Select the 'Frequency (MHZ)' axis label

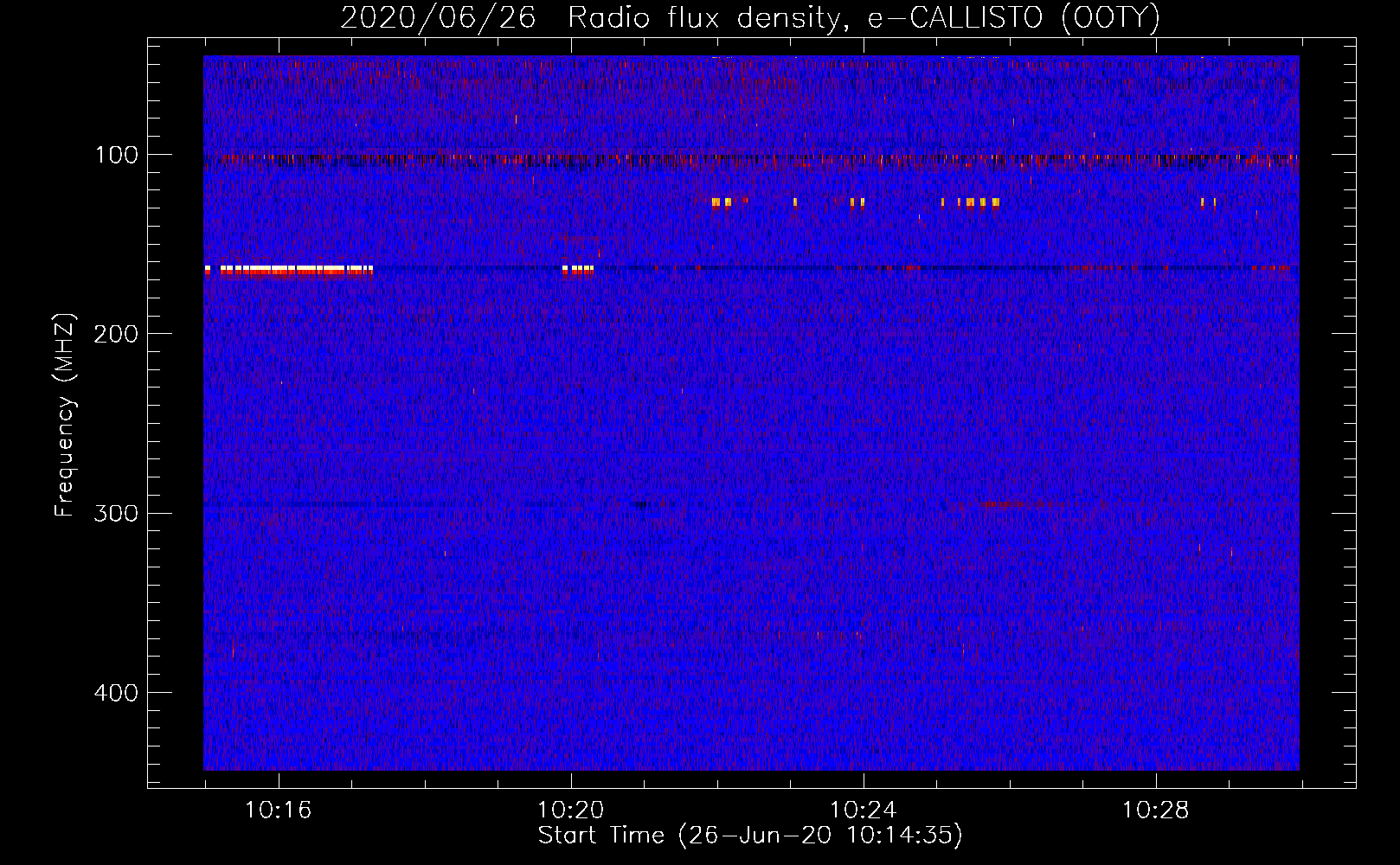[65, 415]
